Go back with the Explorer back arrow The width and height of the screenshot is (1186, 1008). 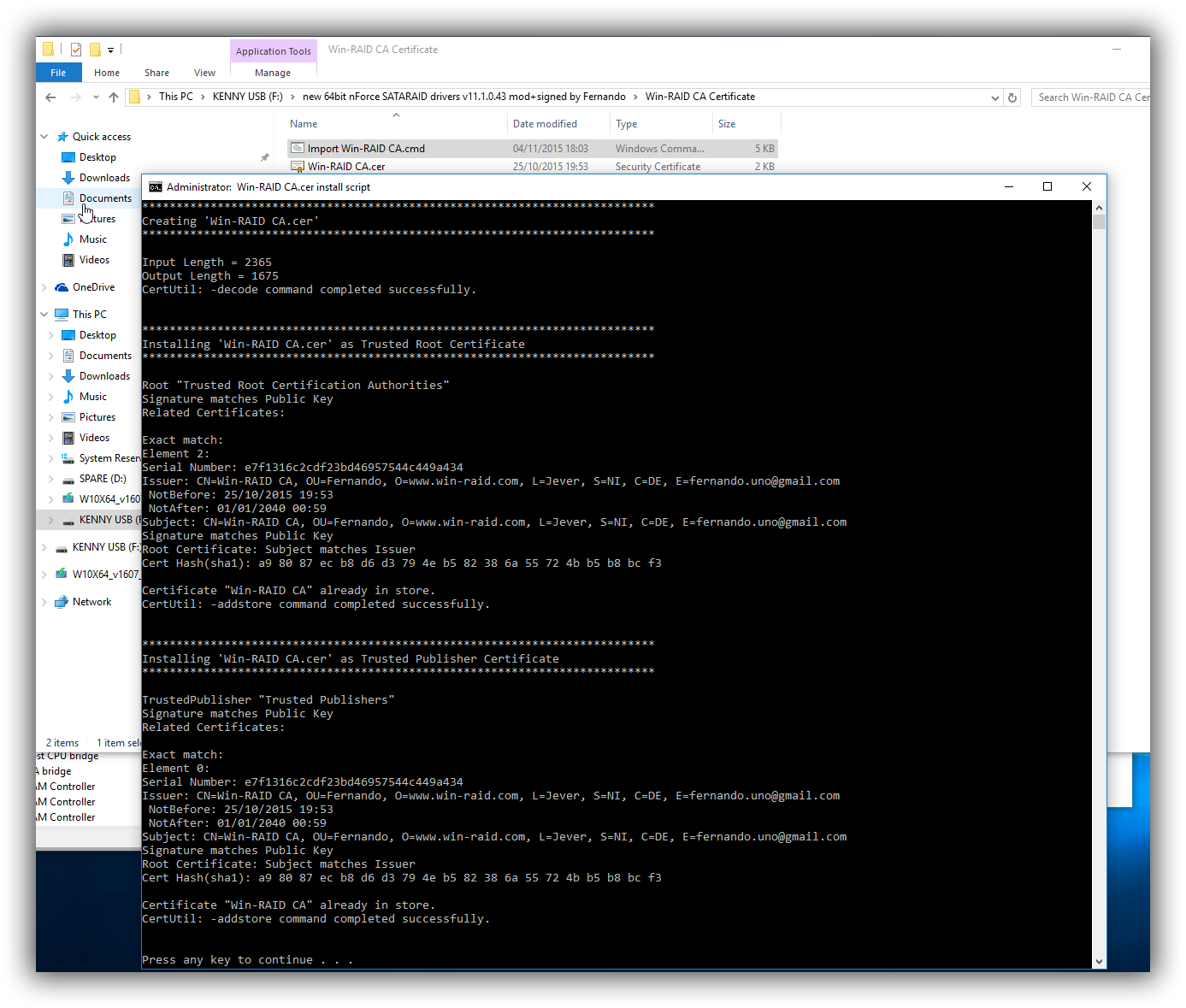pos(50,97)
